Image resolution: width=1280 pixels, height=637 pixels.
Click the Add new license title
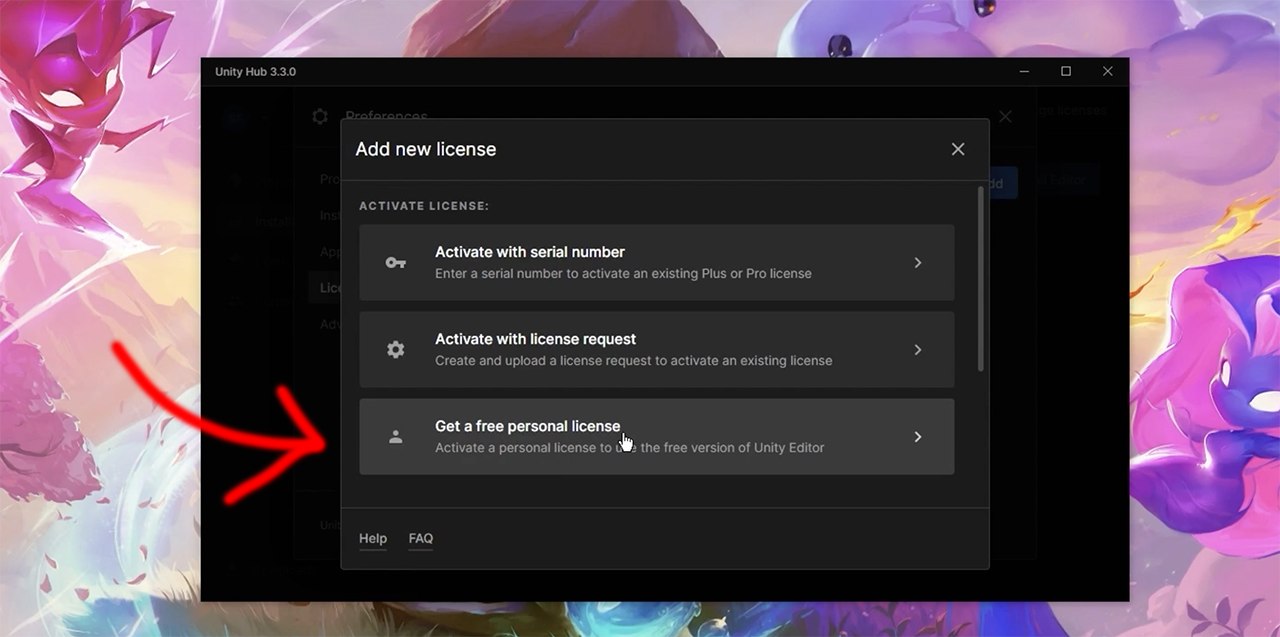tap(426, 149)
